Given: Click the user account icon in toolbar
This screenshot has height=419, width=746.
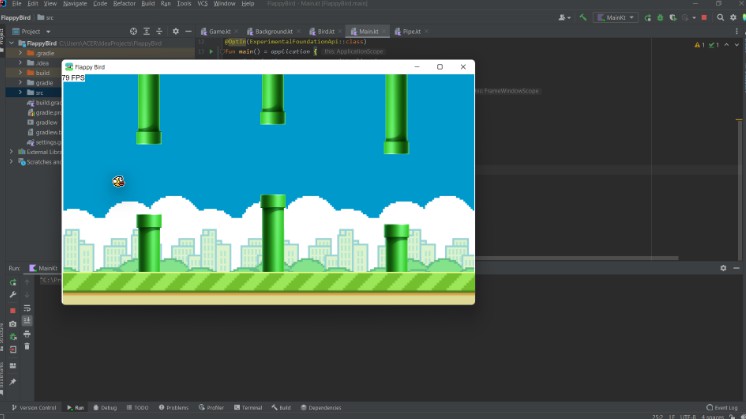Looking at the screenshot, I should tap(564, 18).
